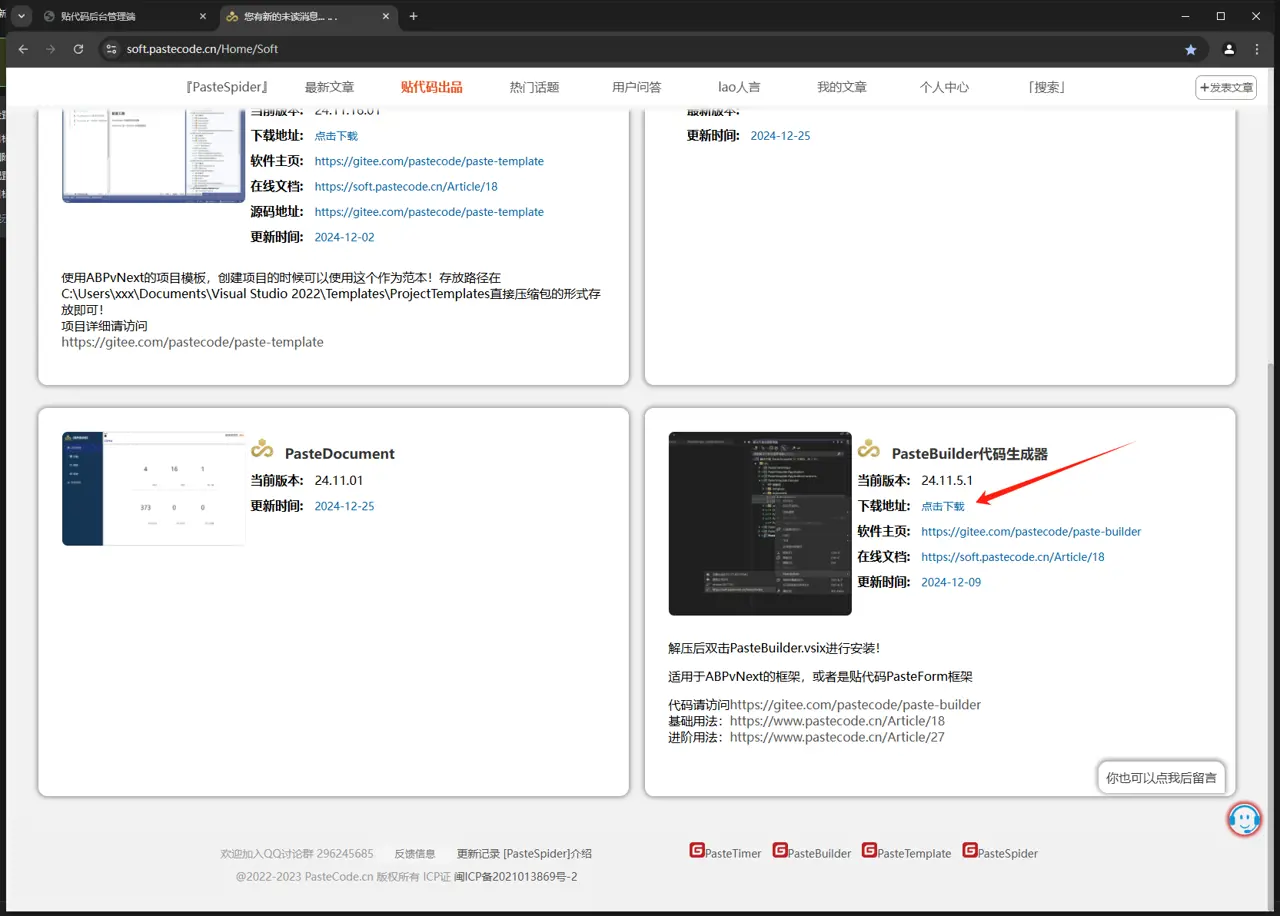
Task: Click the Gitee icon beside PasteTemplate
Action: [869, 850]
